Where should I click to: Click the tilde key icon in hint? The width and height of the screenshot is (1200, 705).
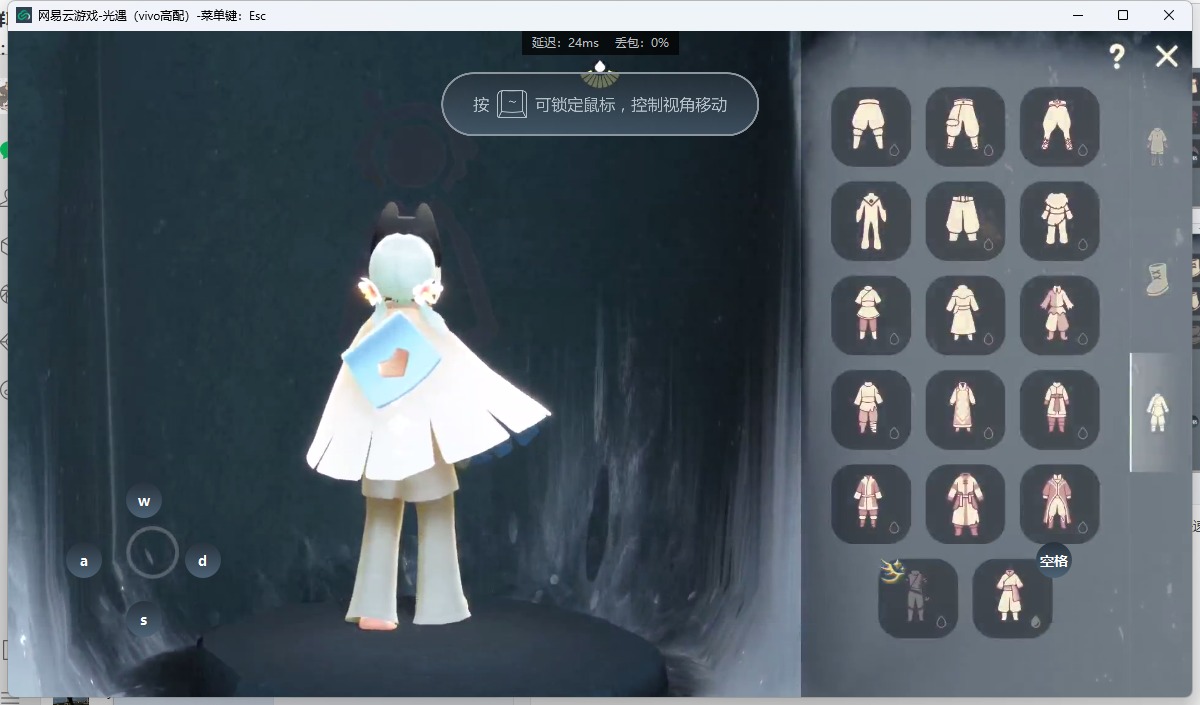[512, 104]
